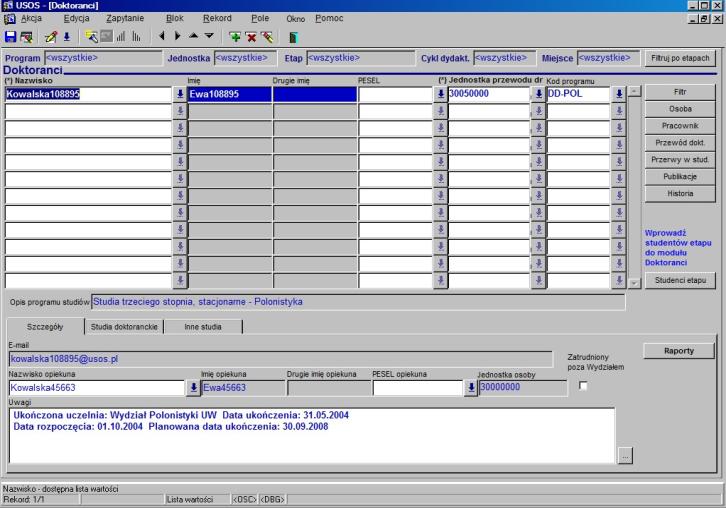This screenshot has height=508, width=726.
Task: Open the Rekord menu
Action: pyautogui.click(x=217, y=19)
